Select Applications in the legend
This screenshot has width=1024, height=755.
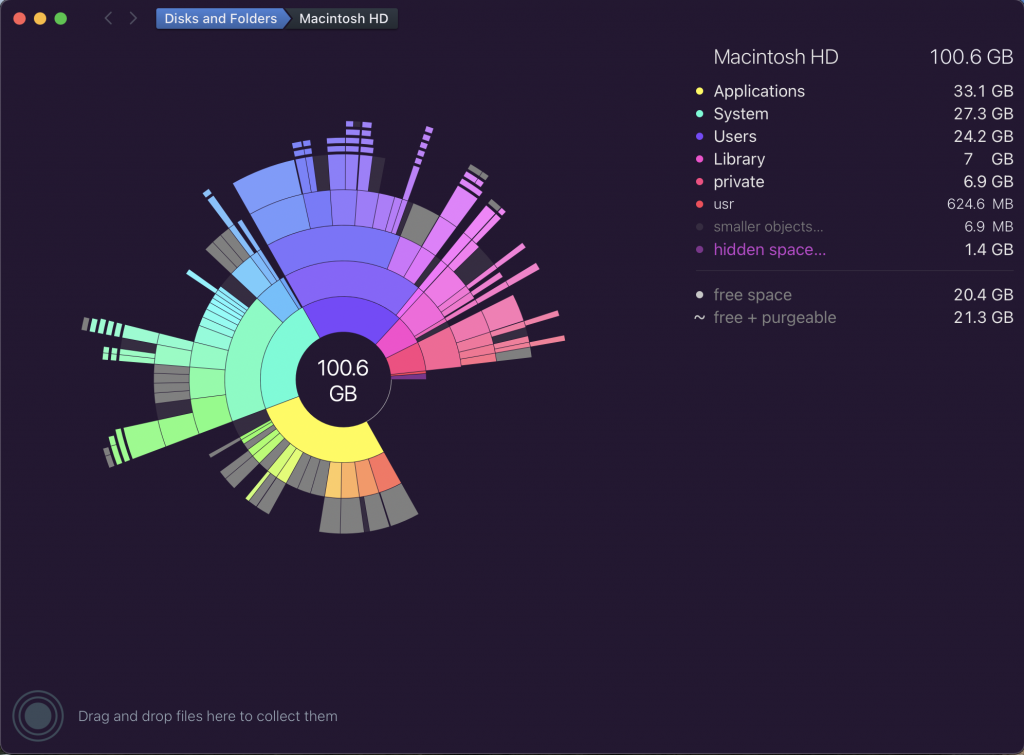(x=854, y=91)
